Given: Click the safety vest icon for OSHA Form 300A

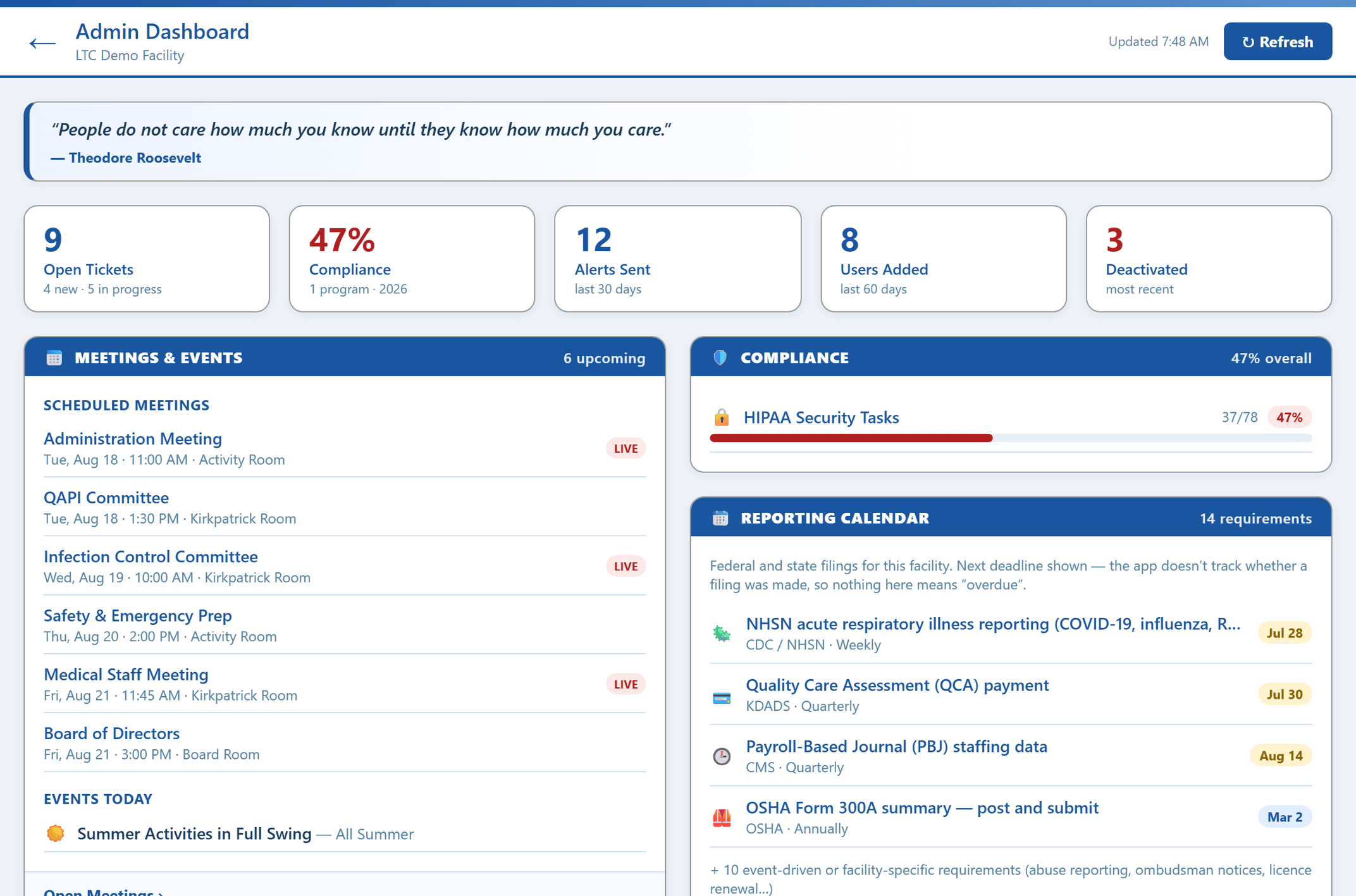Looking at the screenshot, I should coord(722,818).
